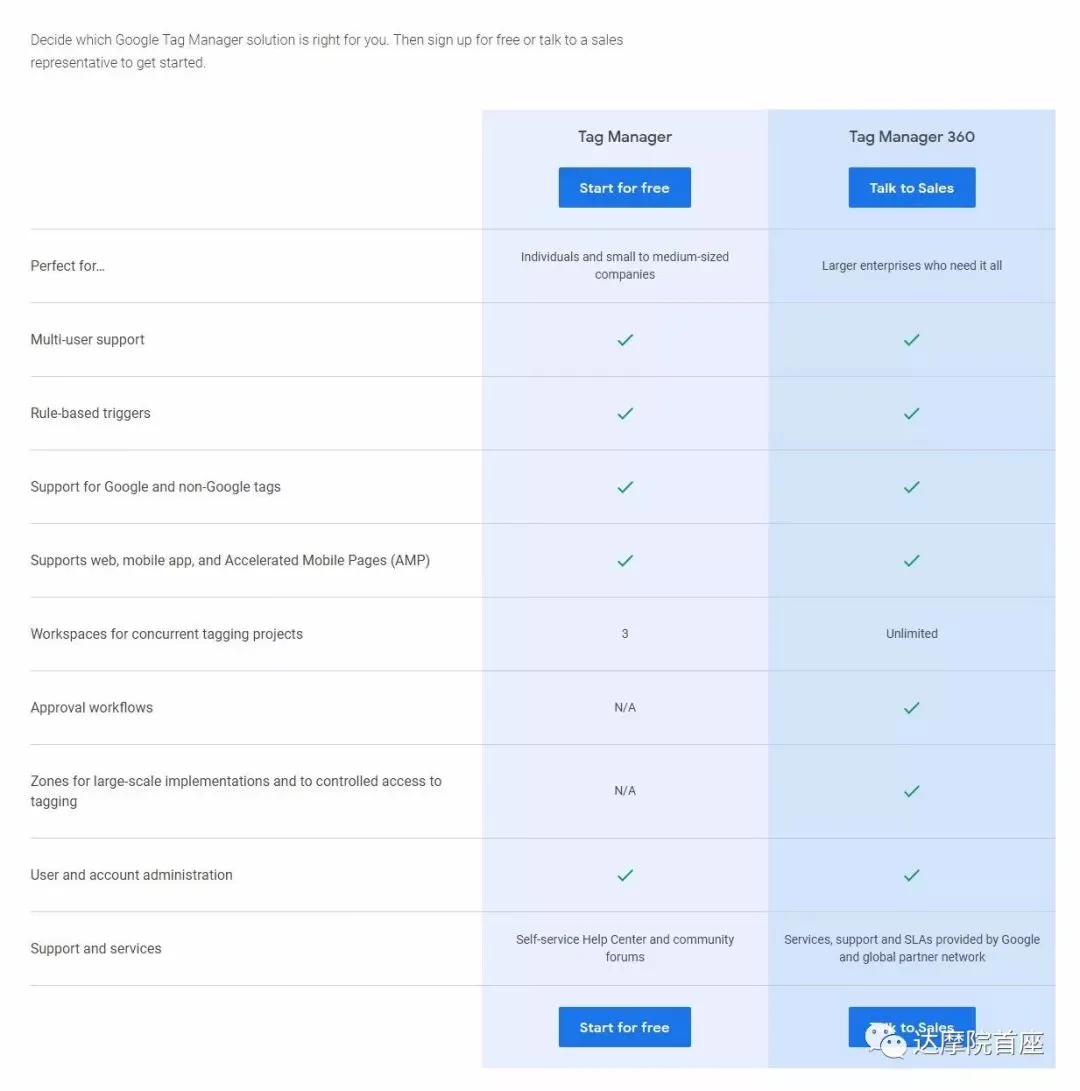This screenshot has height=1091, width=1080.
Task: Click the bottom Talk to Sales button
Action: point(912,1026)
